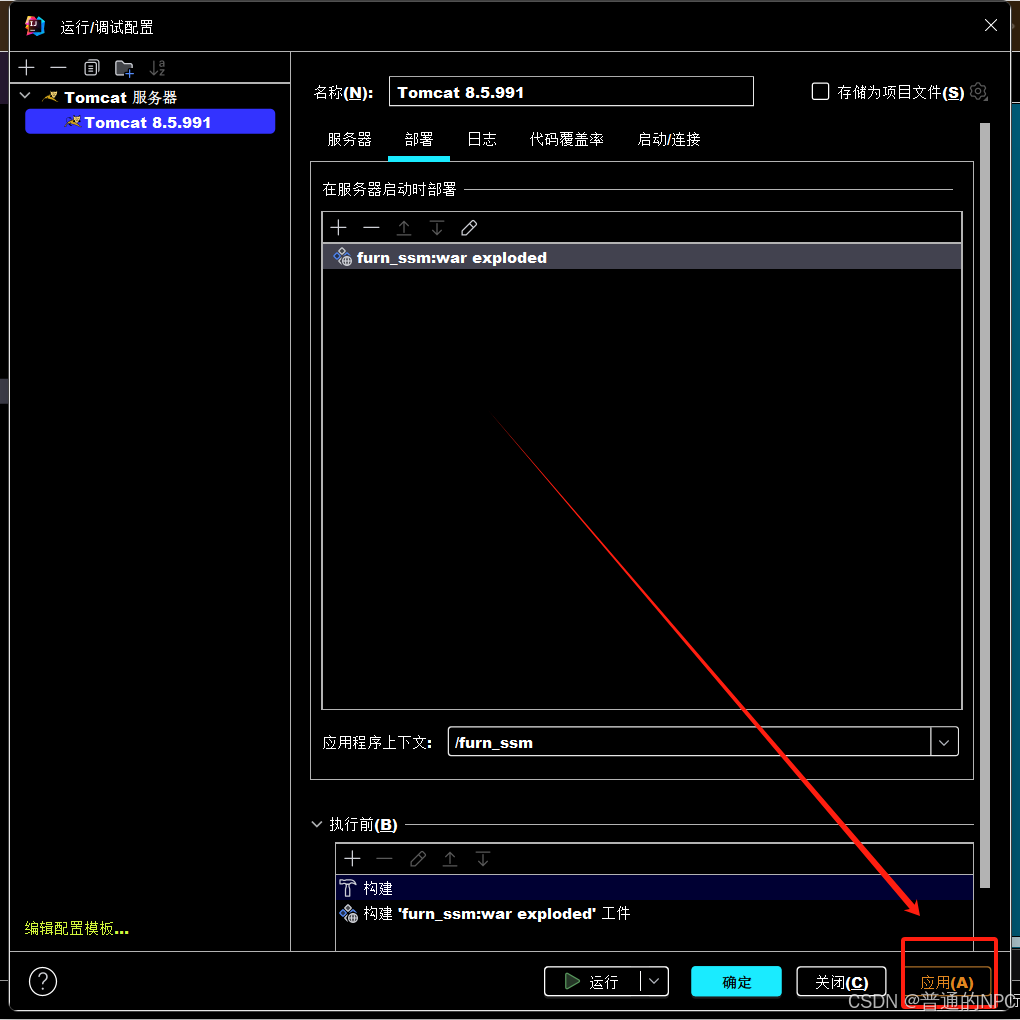This screenshot has height=1020, width=1020.
Task: Edit the before-launch task
Action: pyautogui.click(x=418, y=859)
